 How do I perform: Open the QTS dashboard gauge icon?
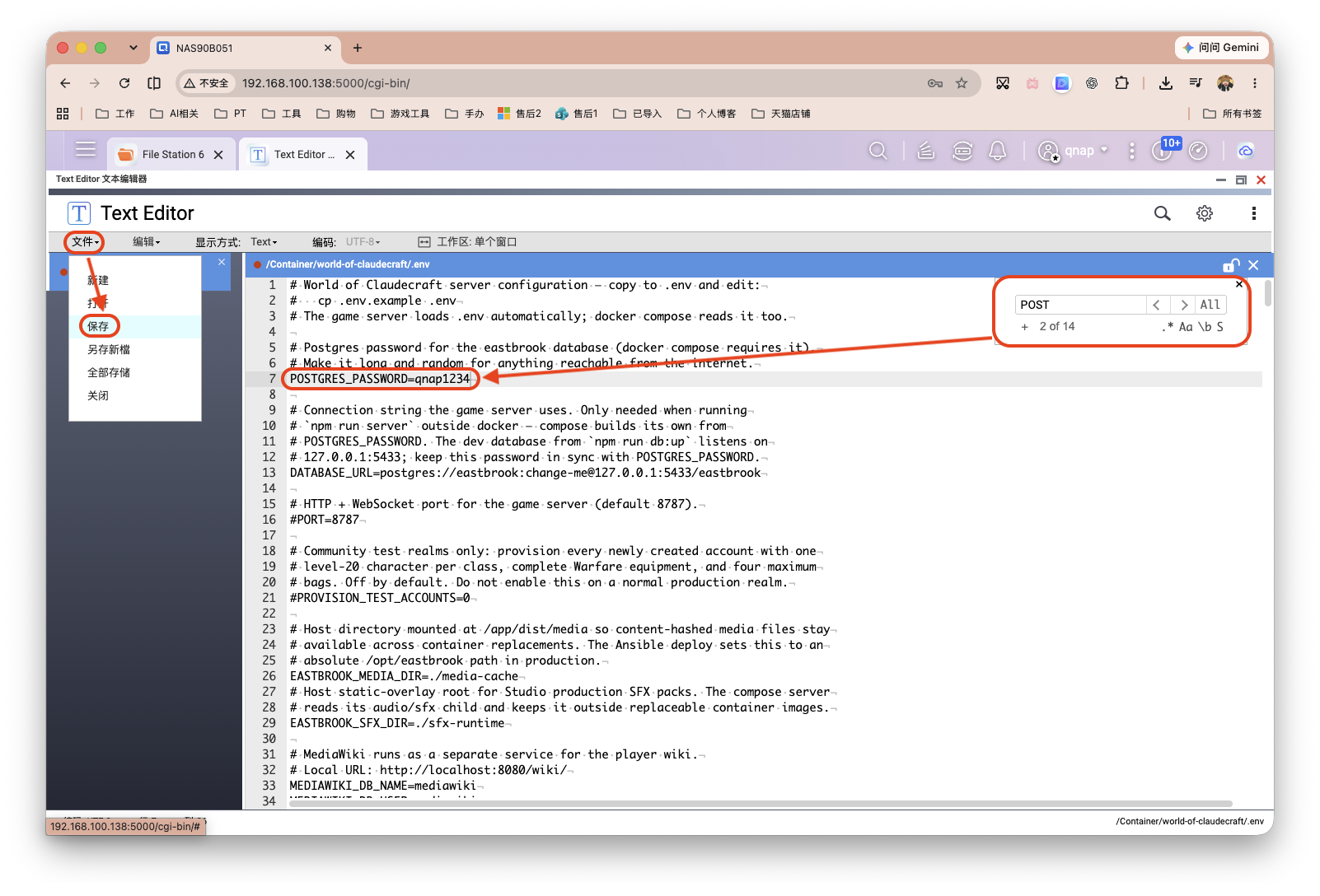[x=1199, y=151]
